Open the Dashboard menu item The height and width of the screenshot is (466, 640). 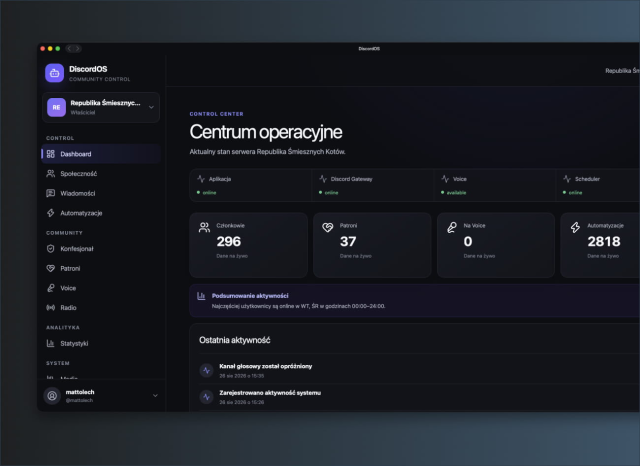click(101, 154)
